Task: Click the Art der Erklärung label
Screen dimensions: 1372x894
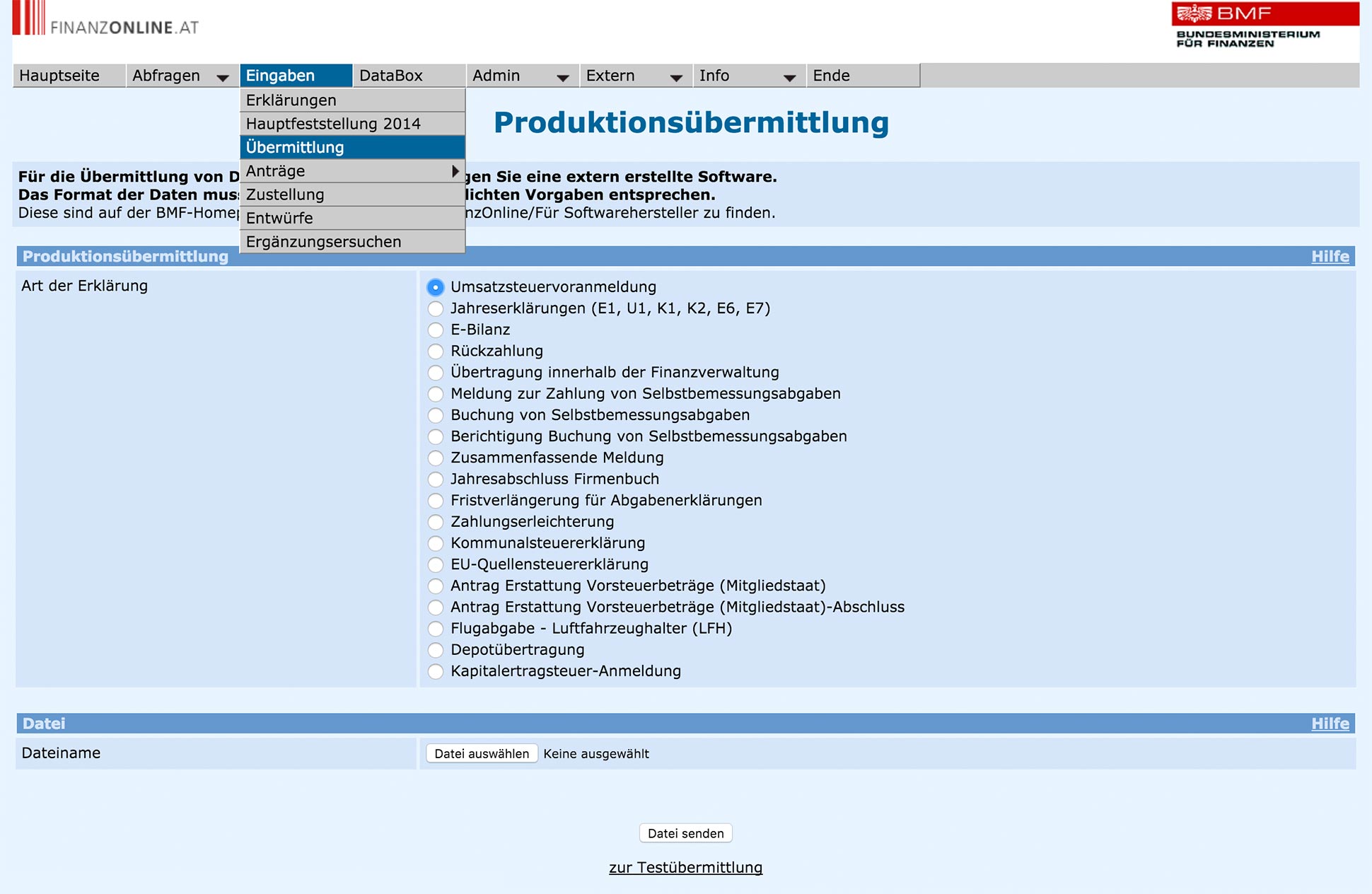Action: 85,286
